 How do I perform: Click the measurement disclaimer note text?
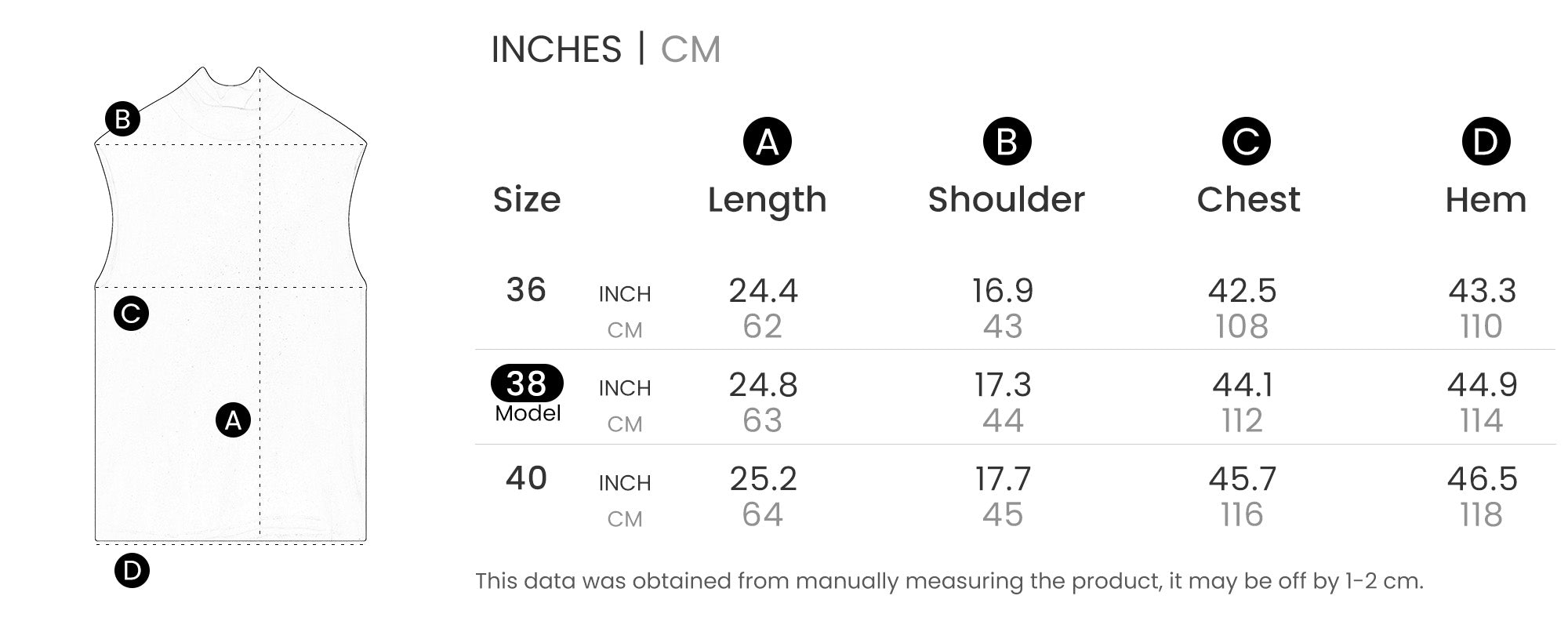click(x=949, y=581)
